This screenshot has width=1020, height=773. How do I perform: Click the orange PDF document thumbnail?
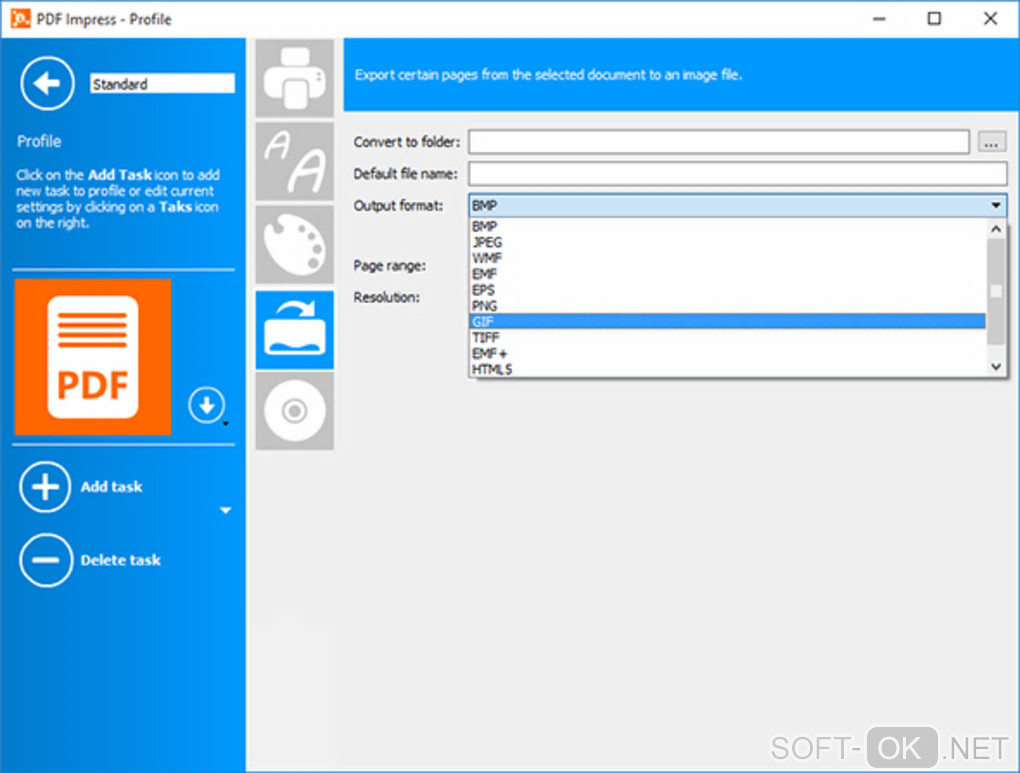[x=93, y=357]
